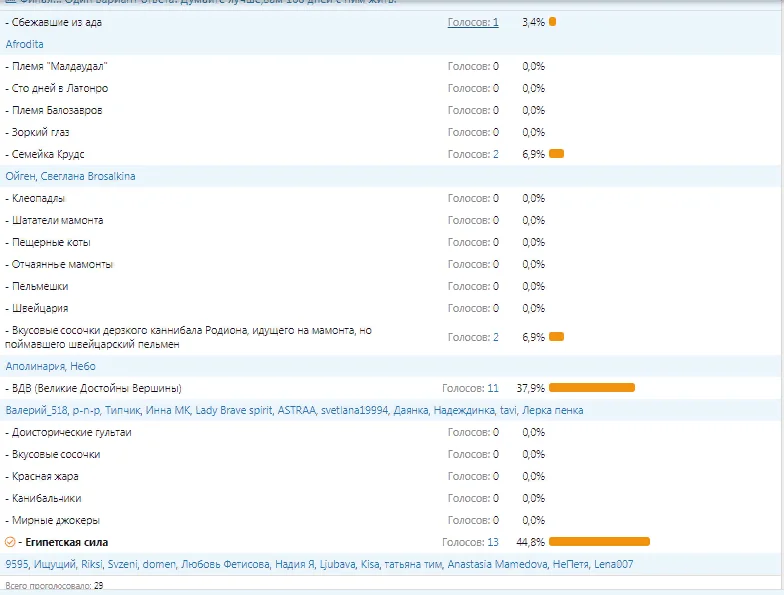Click the Семейка Крудс vote count
This screenshot has height=595, width=784.
[472, 154]
